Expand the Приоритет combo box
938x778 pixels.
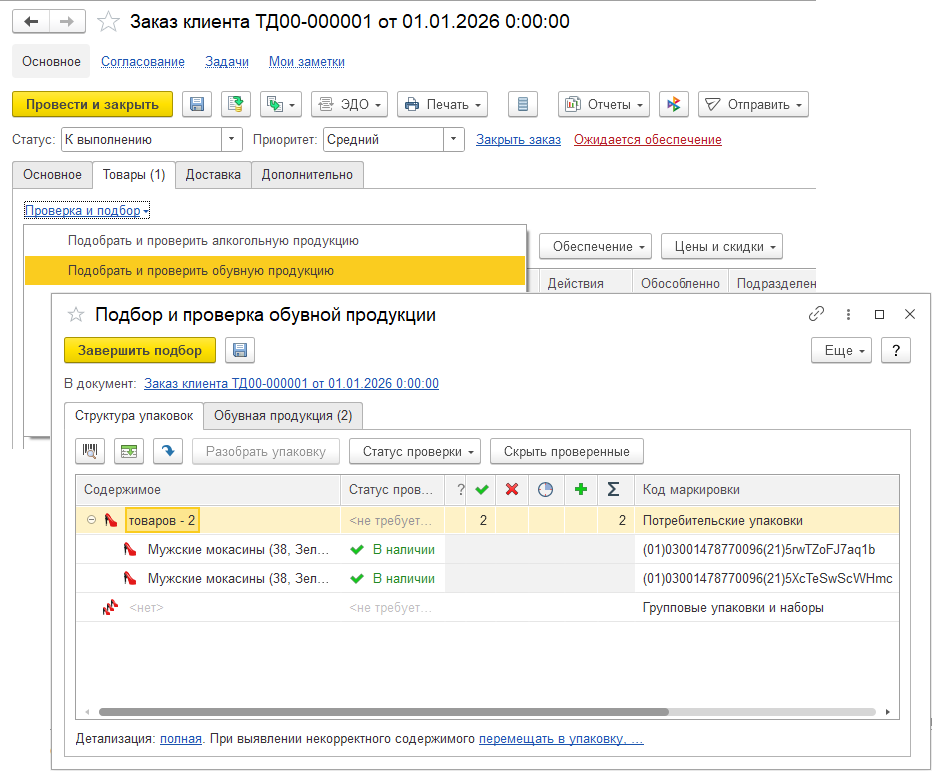454,140
